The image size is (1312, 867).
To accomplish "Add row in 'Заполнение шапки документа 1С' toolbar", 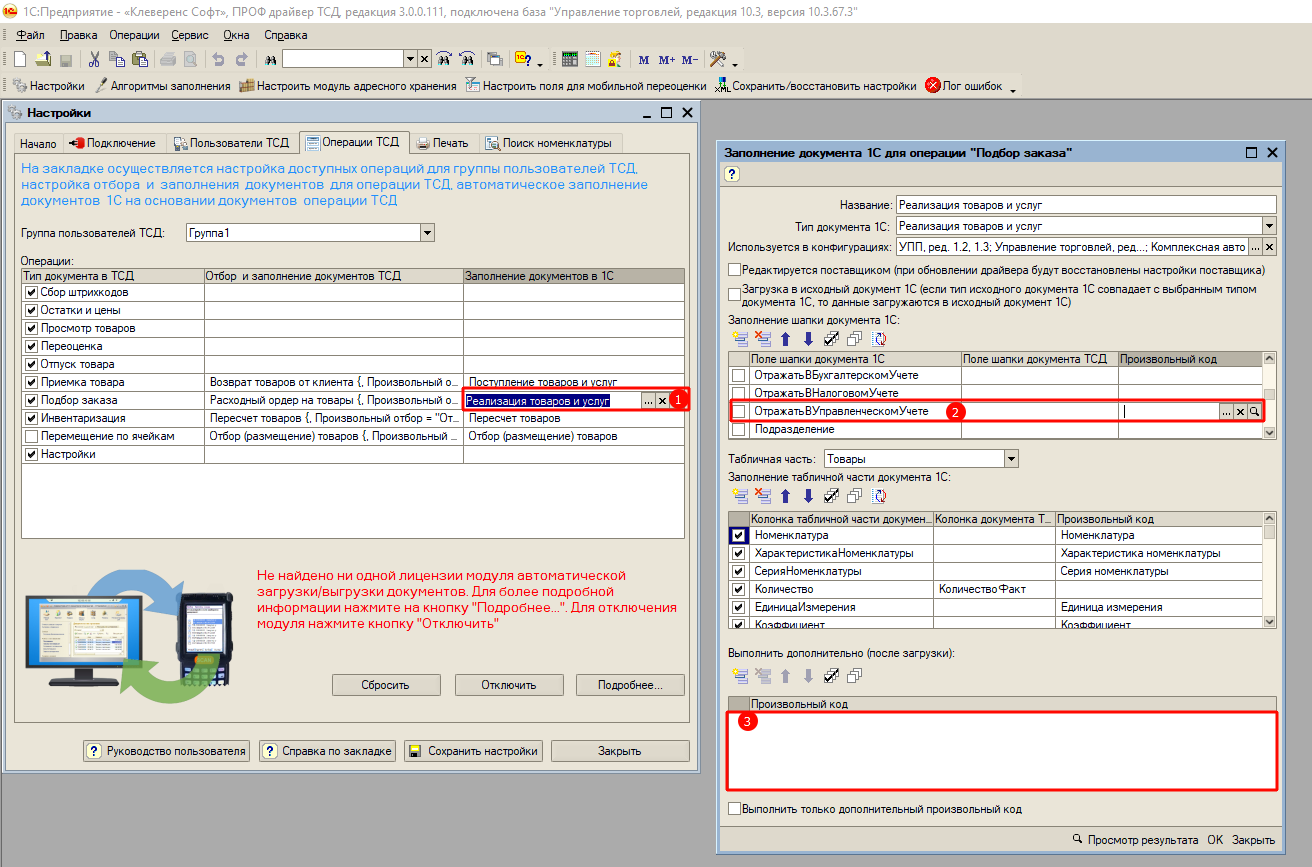I will (740, 339).
